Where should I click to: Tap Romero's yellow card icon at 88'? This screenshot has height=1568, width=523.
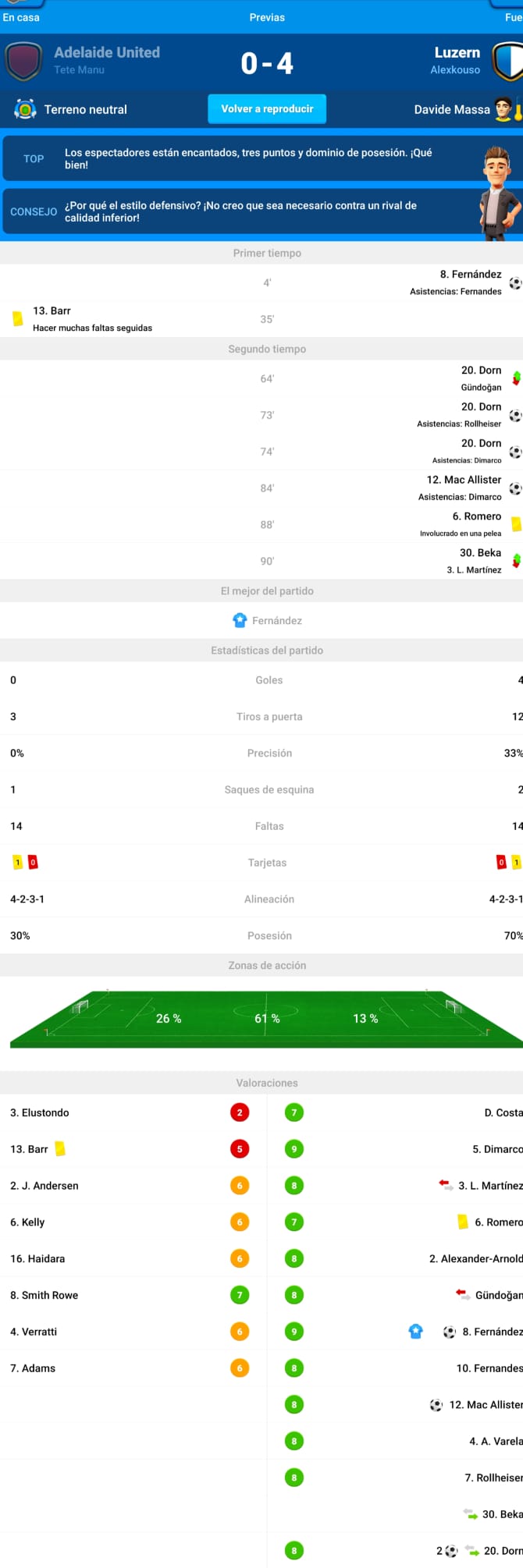(516, 524)
